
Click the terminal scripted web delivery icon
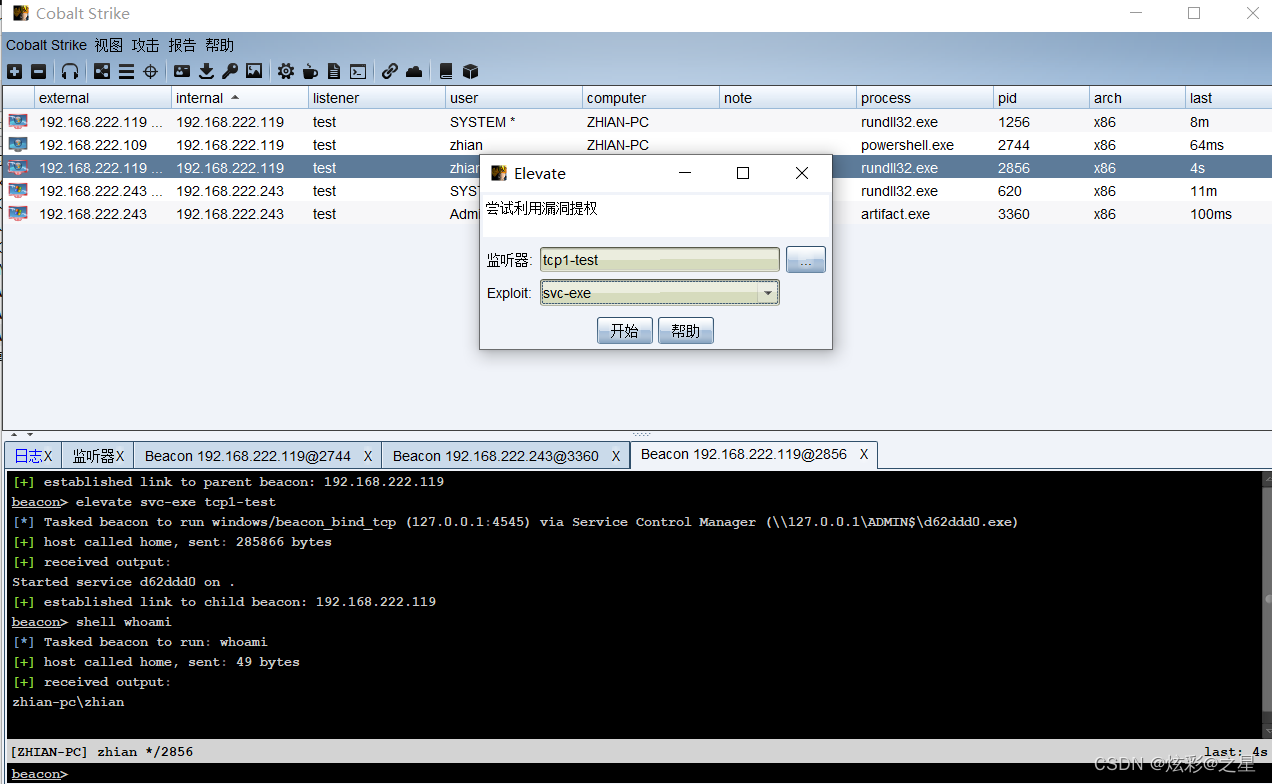coord(358,71)
